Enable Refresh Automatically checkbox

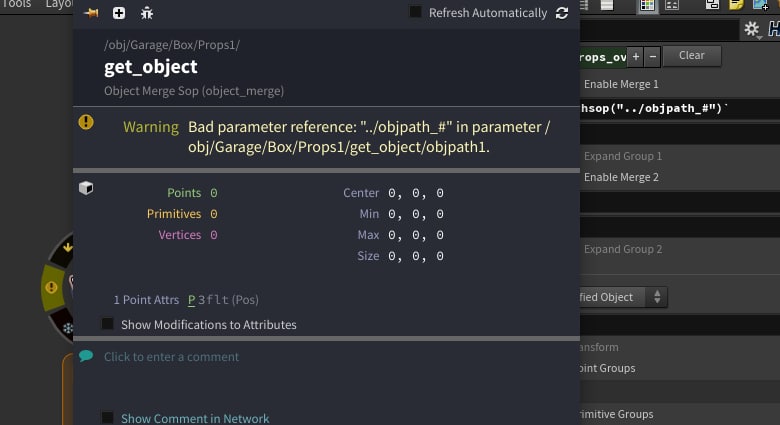coord(415,12)
